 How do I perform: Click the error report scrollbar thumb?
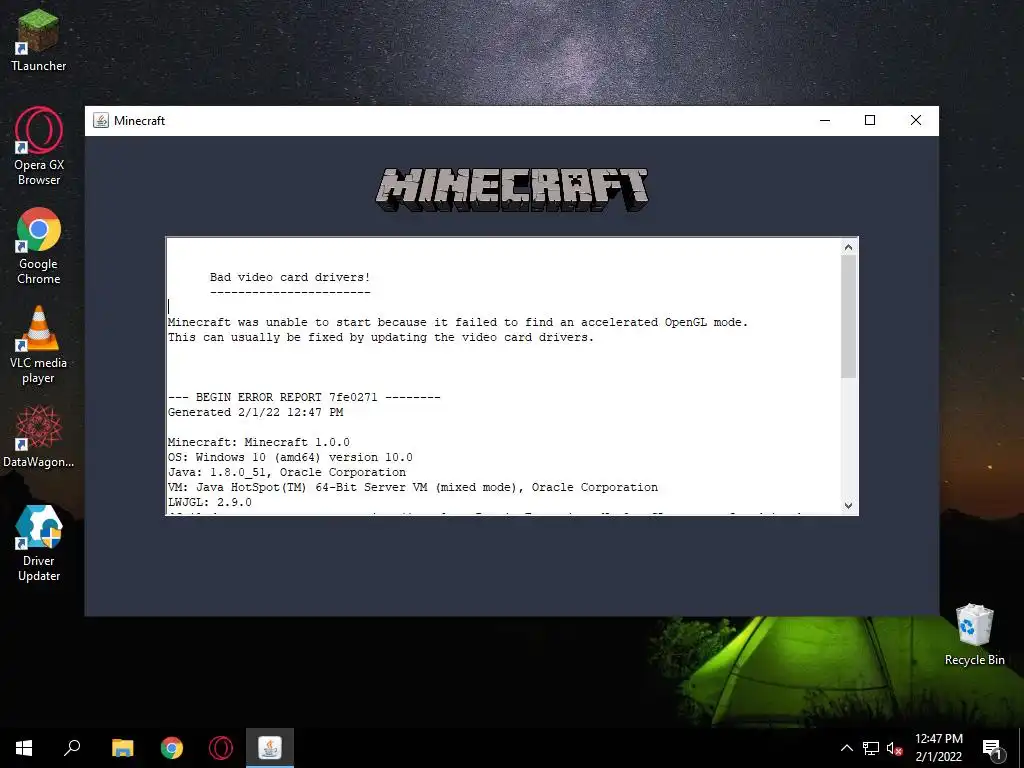[848, 317]
